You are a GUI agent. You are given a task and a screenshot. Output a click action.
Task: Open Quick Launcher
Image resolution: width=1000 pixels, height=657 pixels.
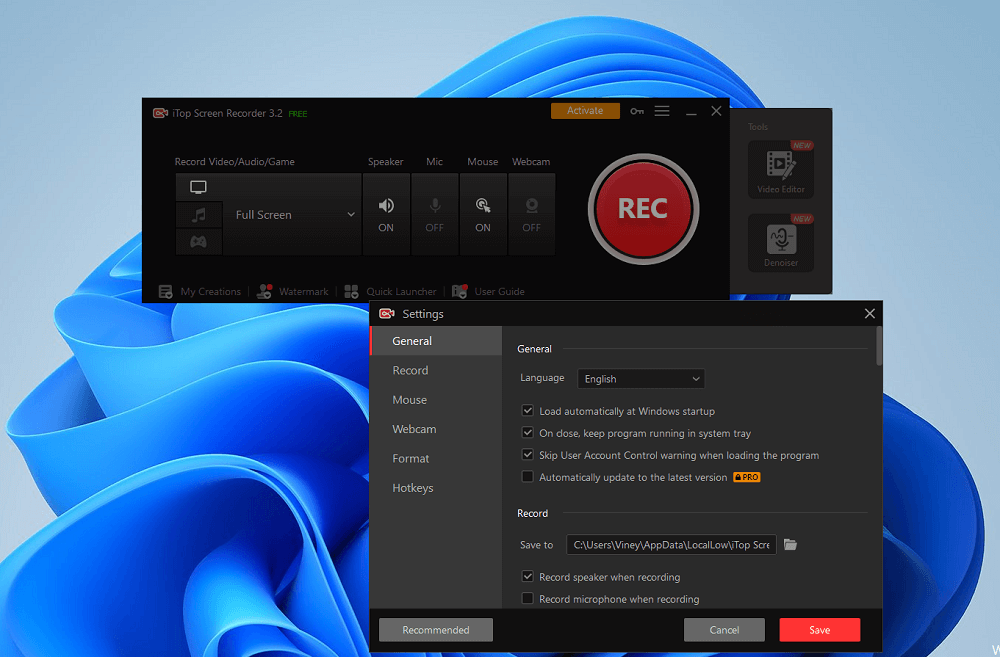coord(390,292)
